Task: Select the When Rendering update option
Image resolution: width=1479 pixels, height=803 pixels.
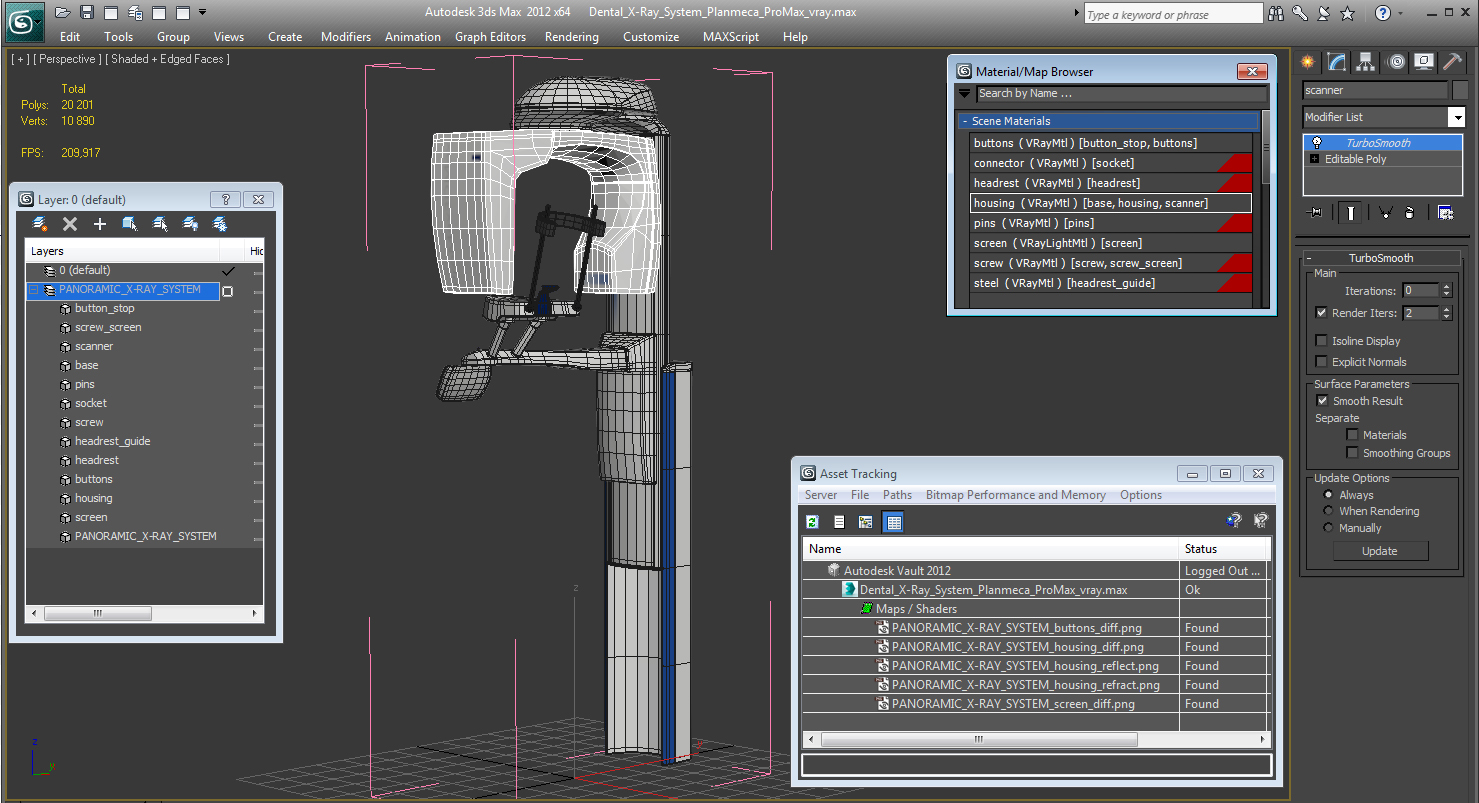Action: click(x=1328, y=511)
